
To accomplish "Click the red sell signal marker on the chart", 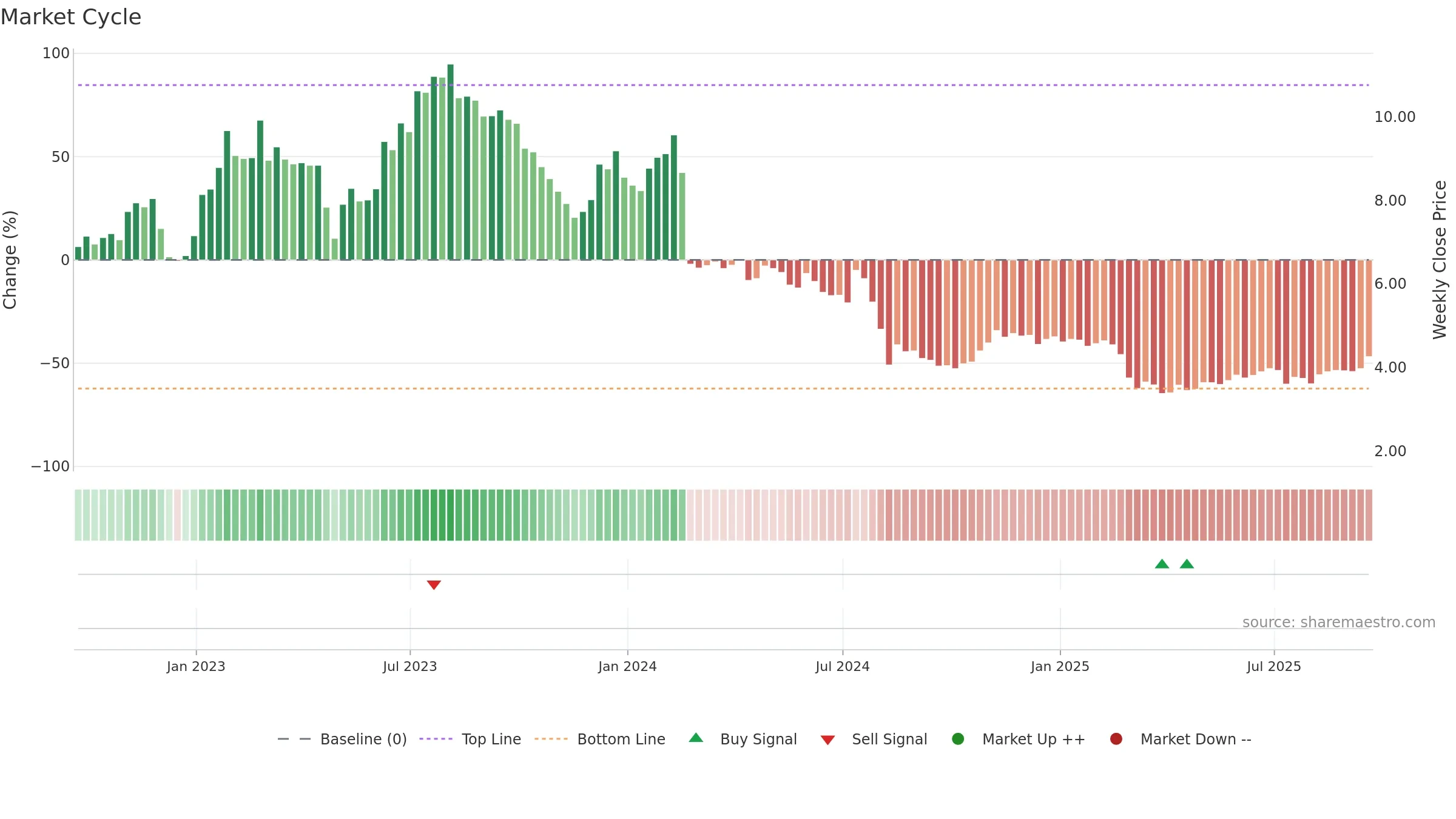I will point(434,585).
